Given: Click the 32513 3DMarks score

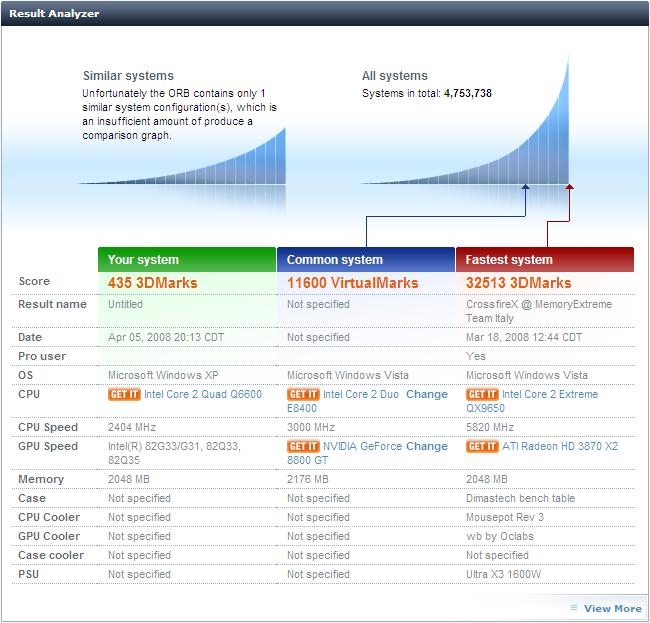Looking at the screenshot, I should pyautogui.click(x=519, y=283).
